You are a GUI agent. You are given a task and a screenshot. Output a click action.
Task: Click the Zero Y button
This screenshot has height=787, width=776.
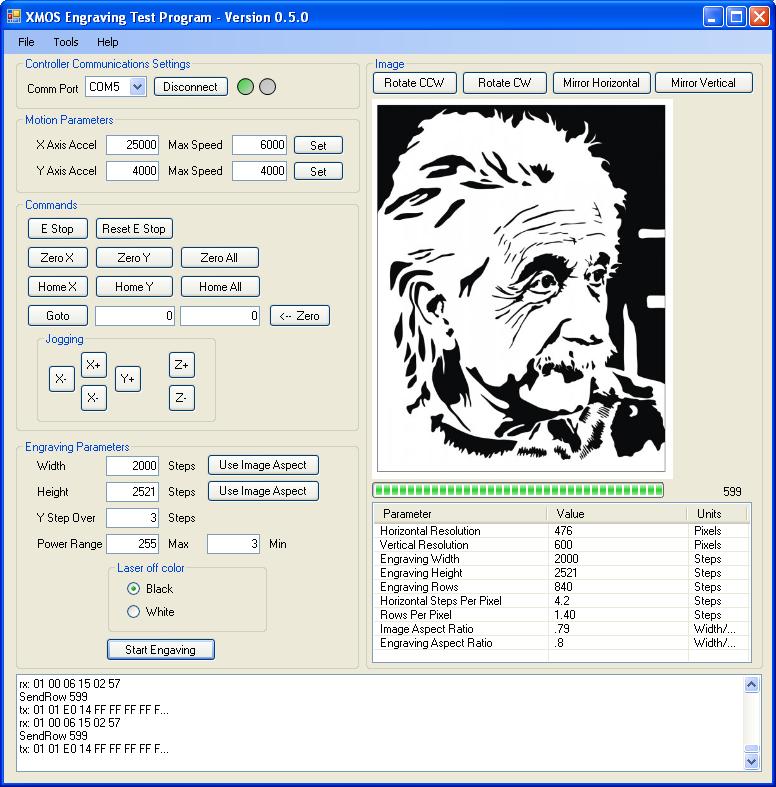[x=134, y=258]
